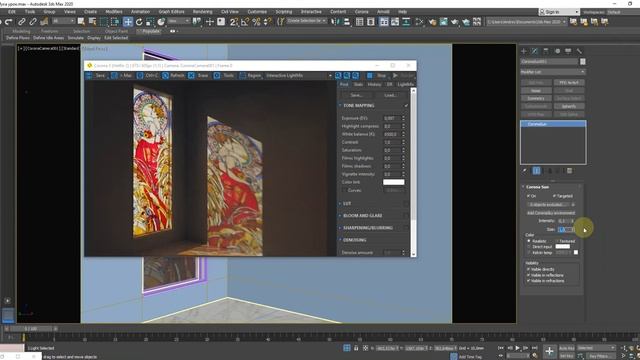Toggle the Angle Snap icon
The image size is (640, 360).
tap(245, 22)
